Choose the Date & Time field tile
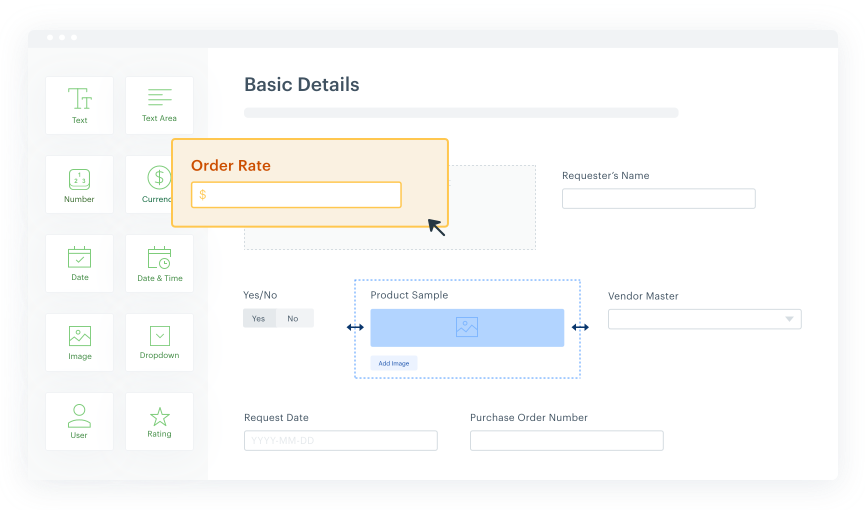Screen dimensions: 865x510 tap(159, 263)
